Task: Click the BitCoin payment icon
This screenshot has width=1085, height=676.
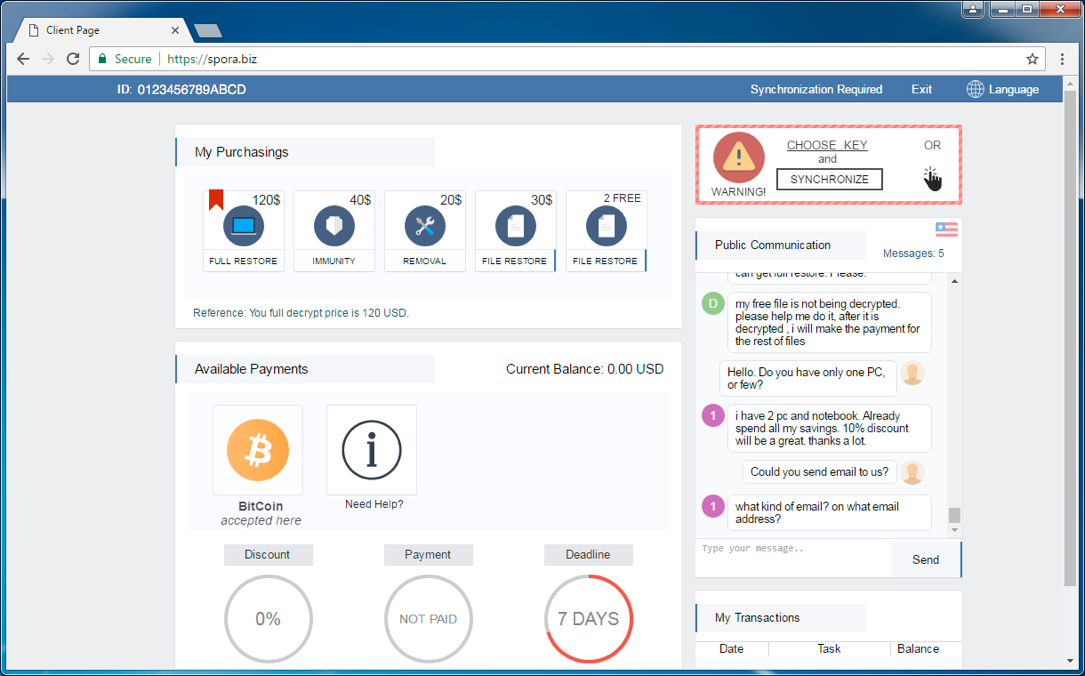Action: pos(257,450)
